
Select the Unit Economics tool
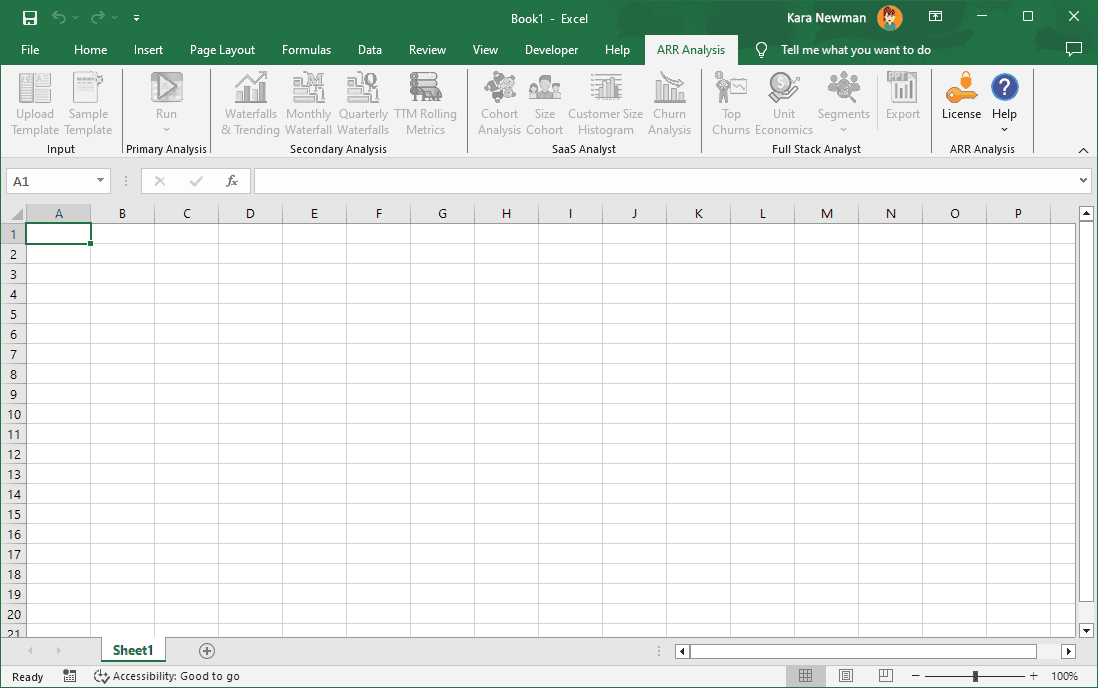(x=784, y=103)
